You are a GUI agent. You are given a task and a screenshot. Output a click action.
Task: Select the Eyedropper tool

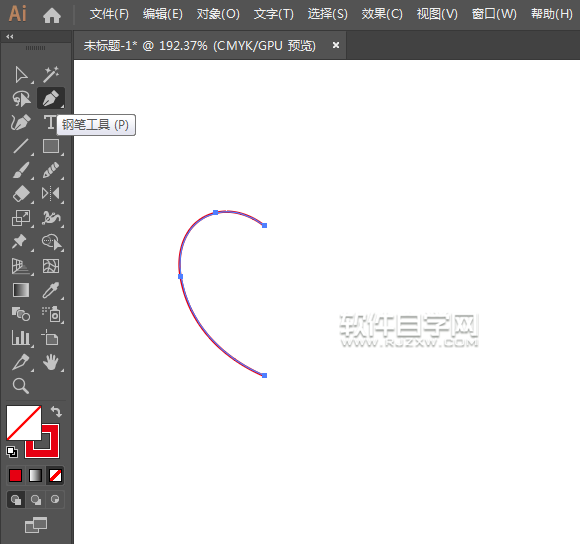51,290
